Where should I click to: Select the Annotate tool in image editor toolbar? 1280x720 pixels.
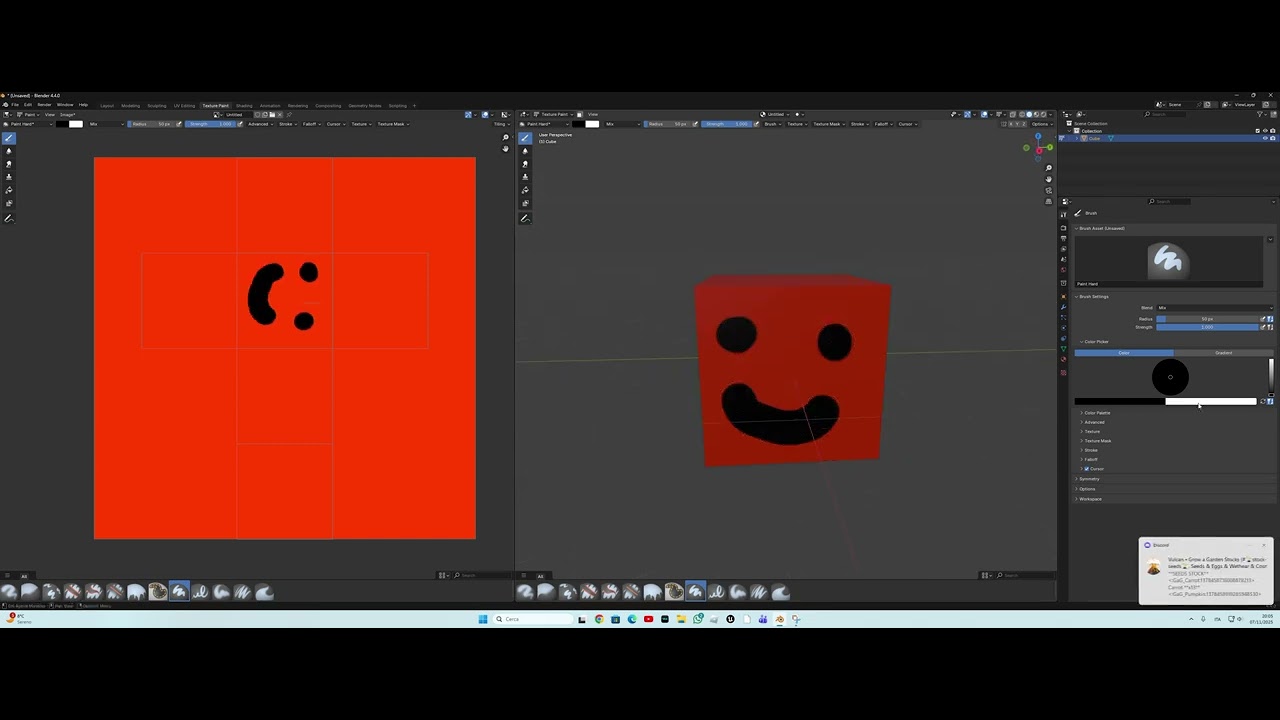[x=9, y=218]
